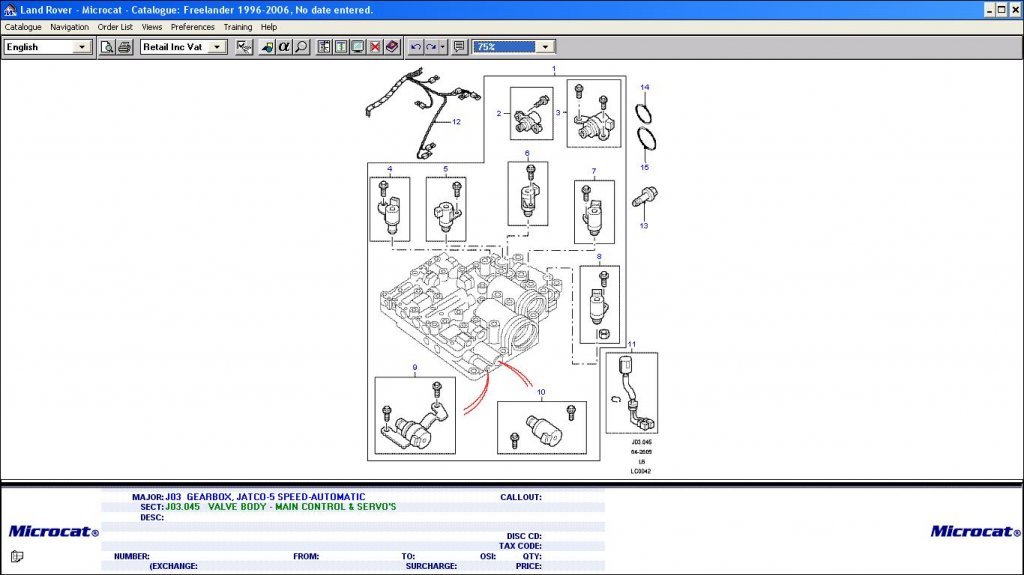This screenshot has width=1024, height=575.
Task: Click the book icon in toolbar
Action: click(391, 47)
